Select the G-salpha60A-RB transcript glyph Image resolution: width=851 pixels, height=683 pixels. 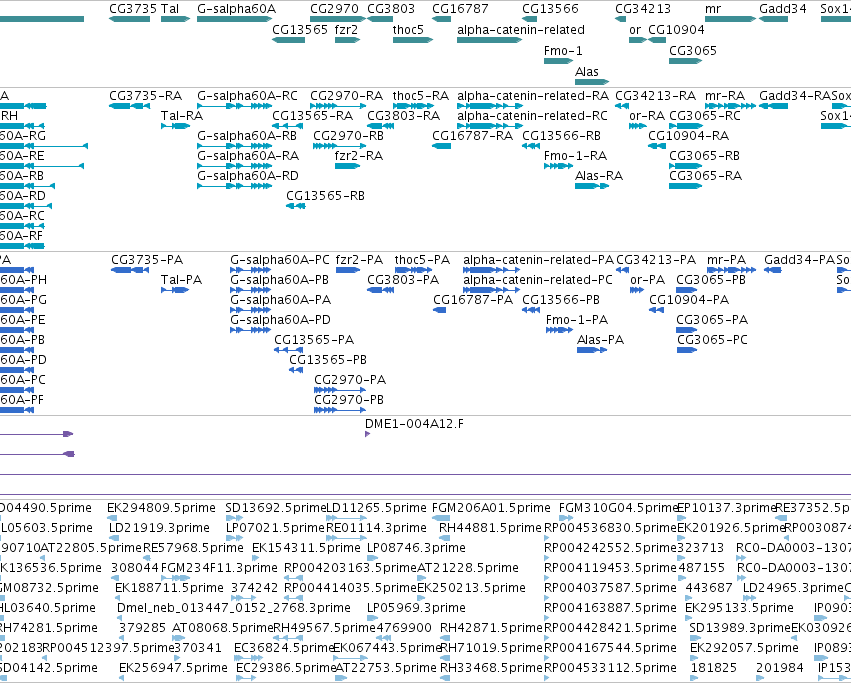234,146
